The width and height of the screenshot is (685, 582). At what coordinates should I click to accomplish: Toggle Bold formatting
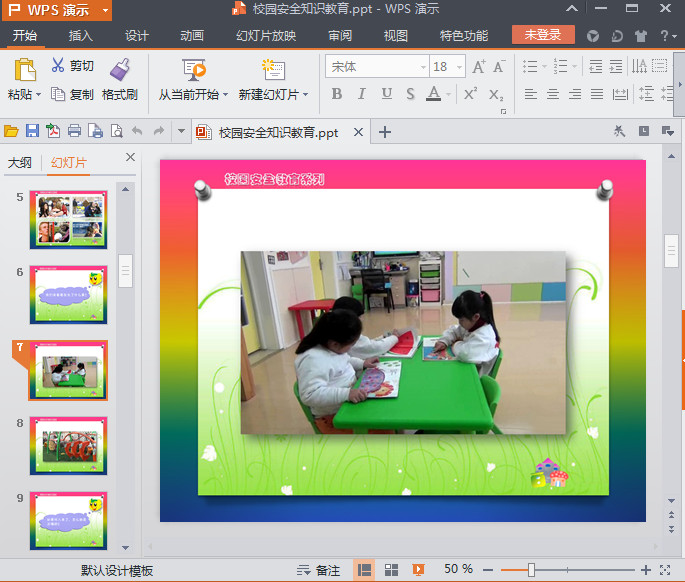tap(336, 94)
